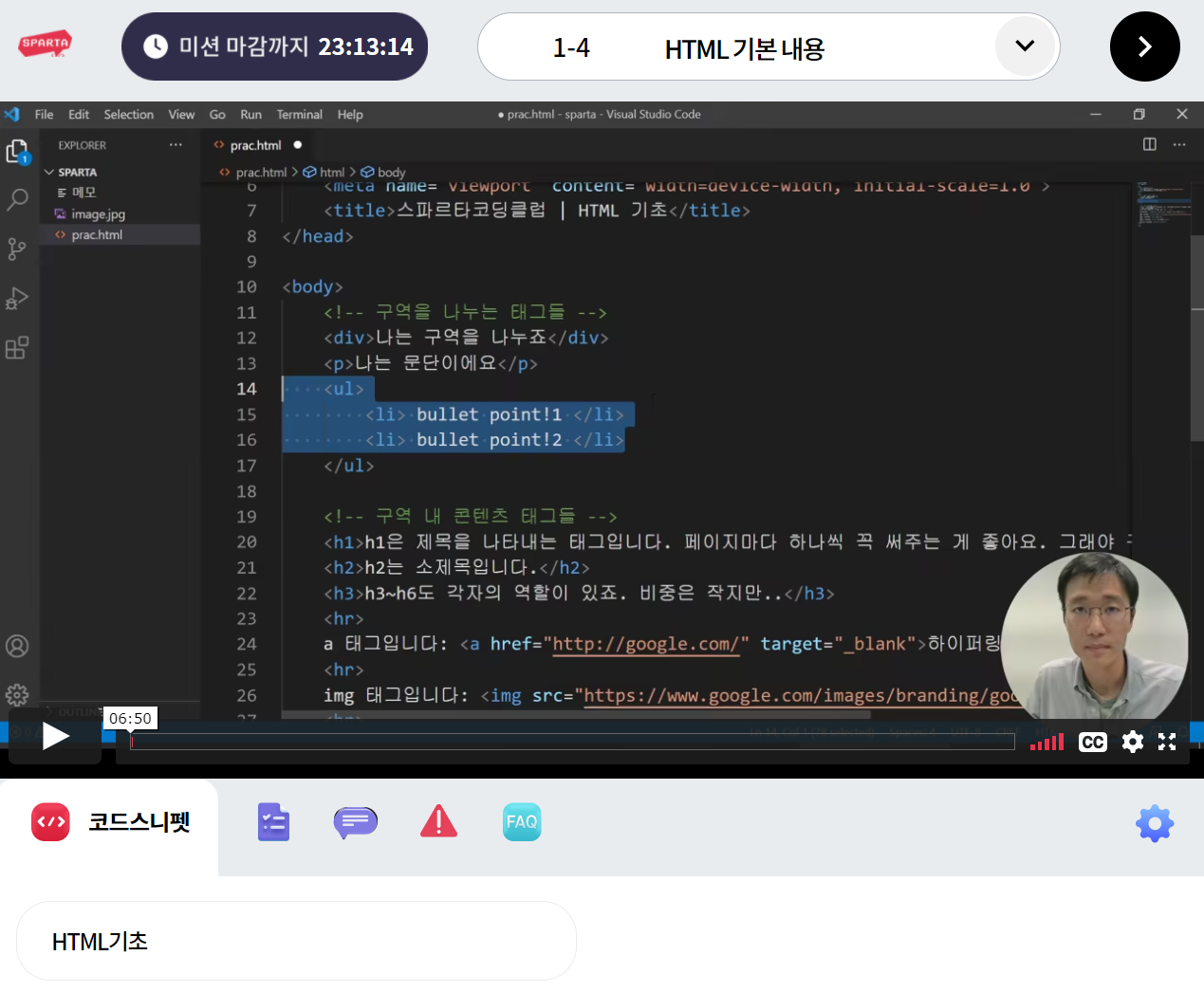
Task: Go to next lesson arrow button
Action: (1144, 46)
